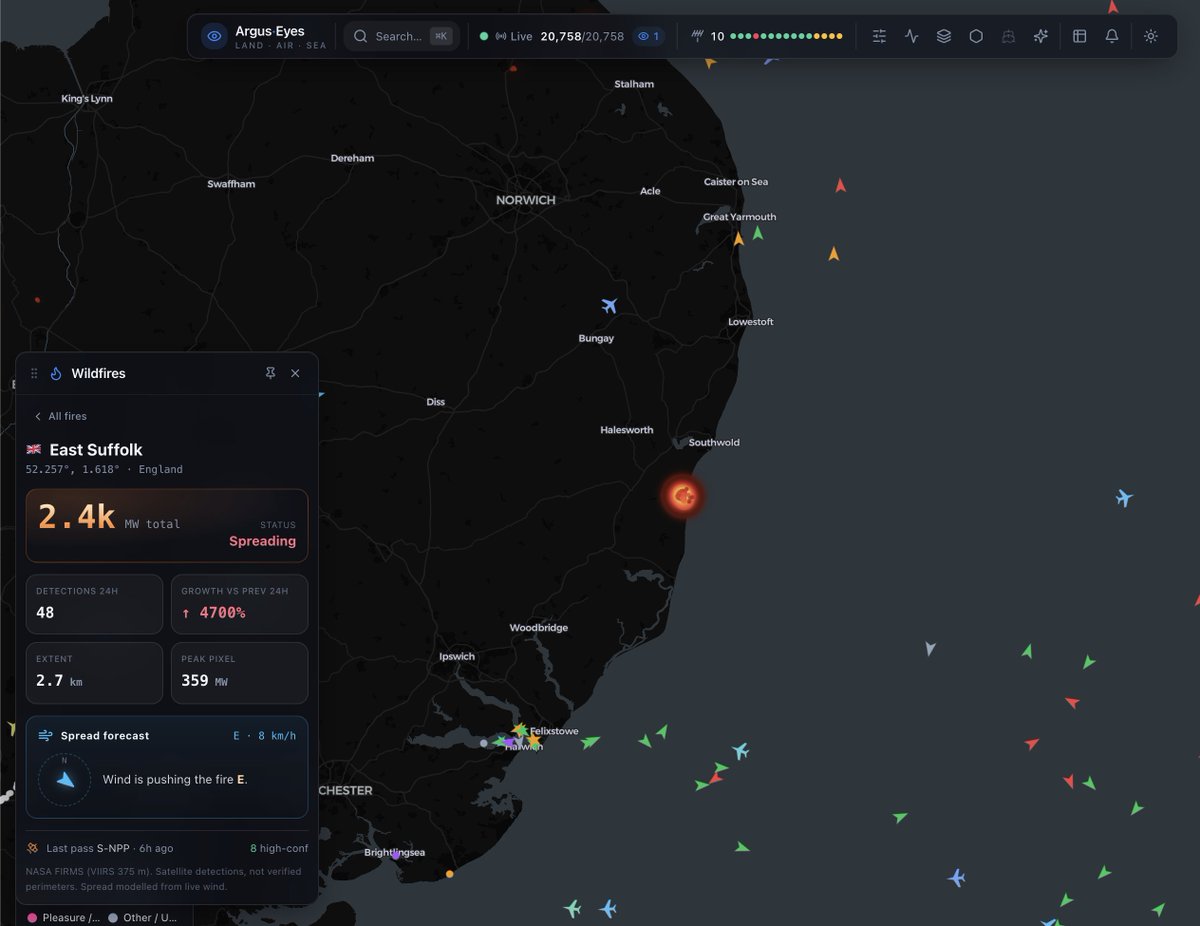
Task: Click the Wildfires flame icon in panel header
Action: click(x=56, y=373)
